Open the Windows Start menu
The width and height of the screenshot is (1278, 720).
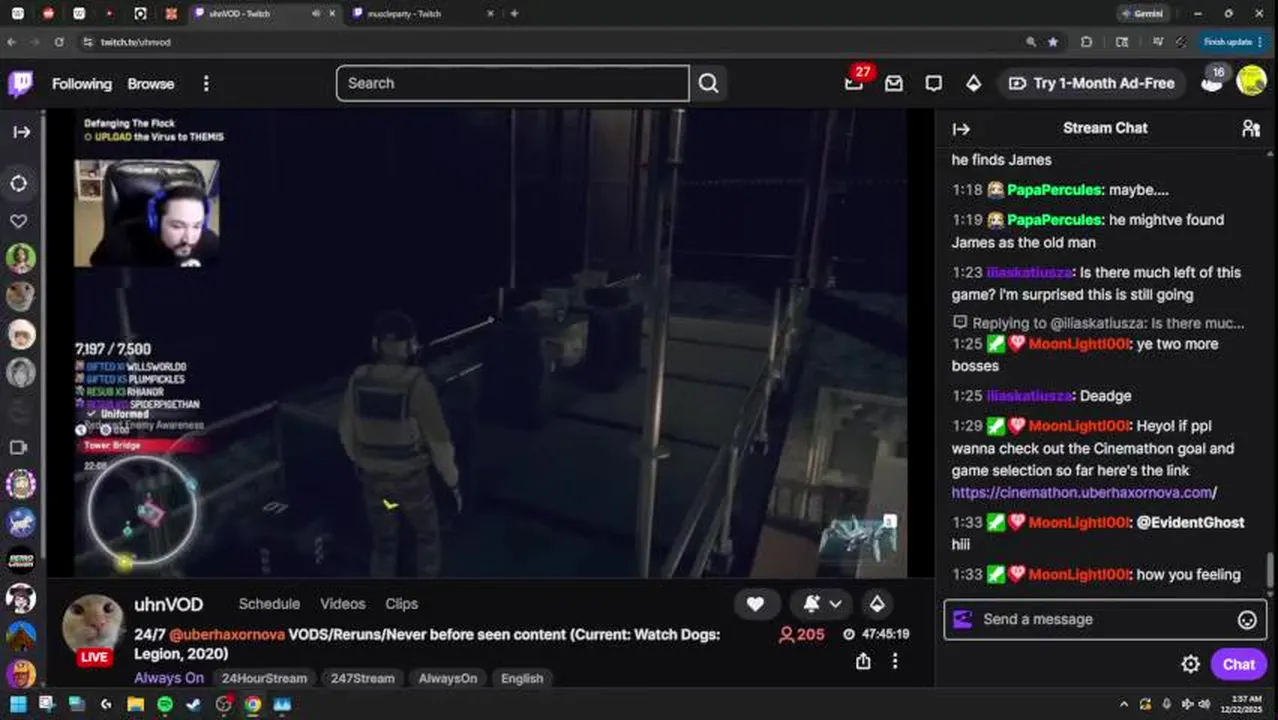18,704
